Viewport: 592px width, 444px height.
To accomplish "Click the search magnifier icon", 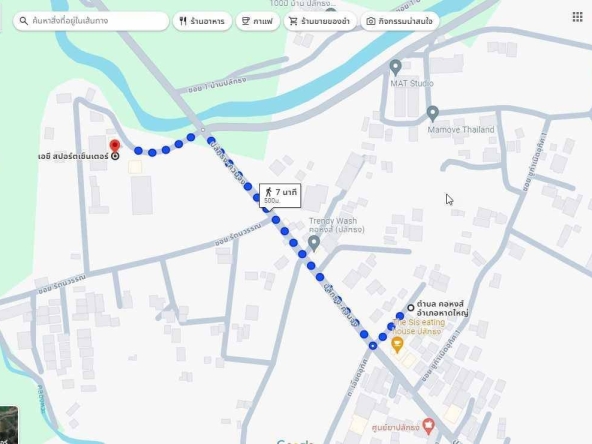I will [23, 21].
